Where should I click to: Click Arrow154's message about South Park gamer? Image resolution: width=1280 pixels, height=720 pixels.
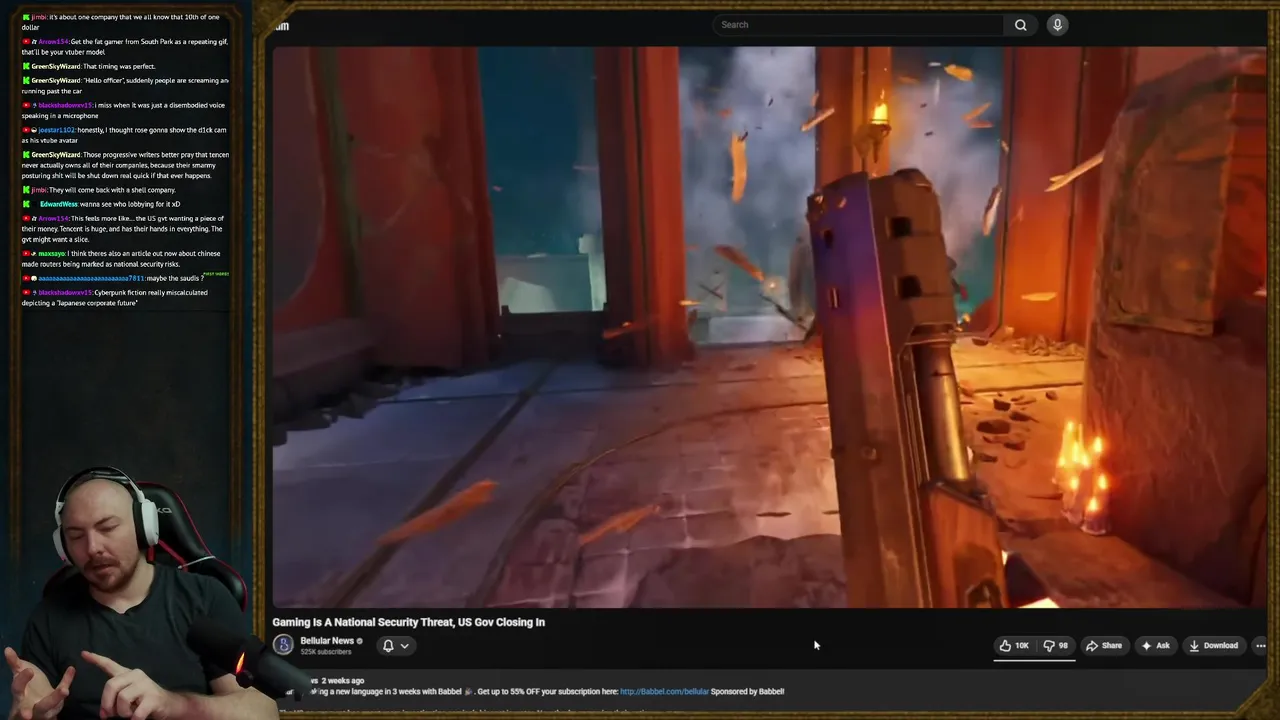coord(125,47)
